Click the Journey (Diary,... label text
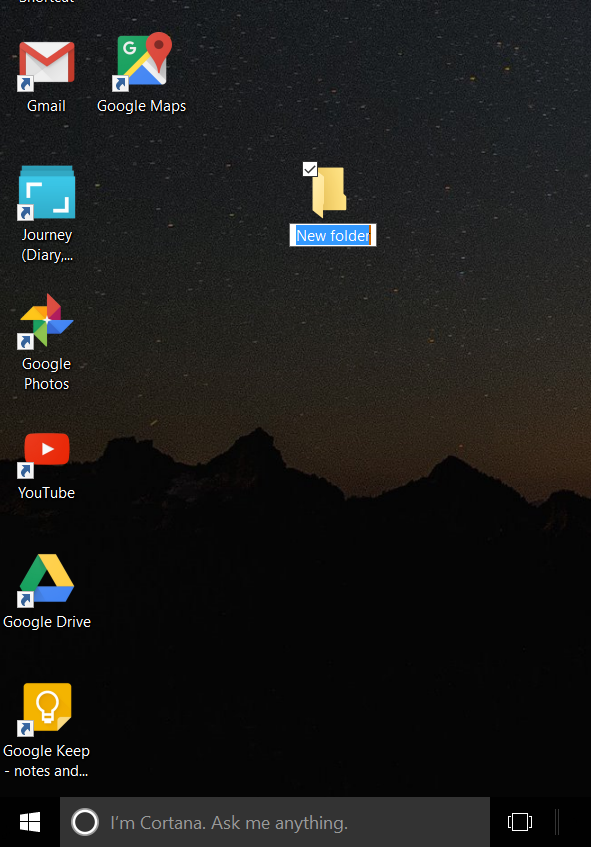The width and height of the screenshot is (591, 847). [x=47, y=245]
